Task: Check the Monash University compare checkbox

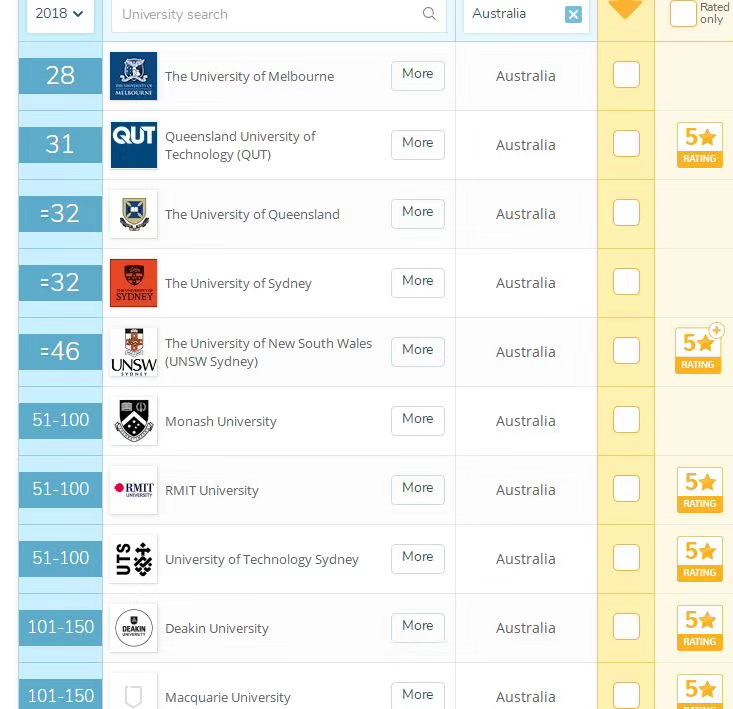Action: [x=626, y=420]
